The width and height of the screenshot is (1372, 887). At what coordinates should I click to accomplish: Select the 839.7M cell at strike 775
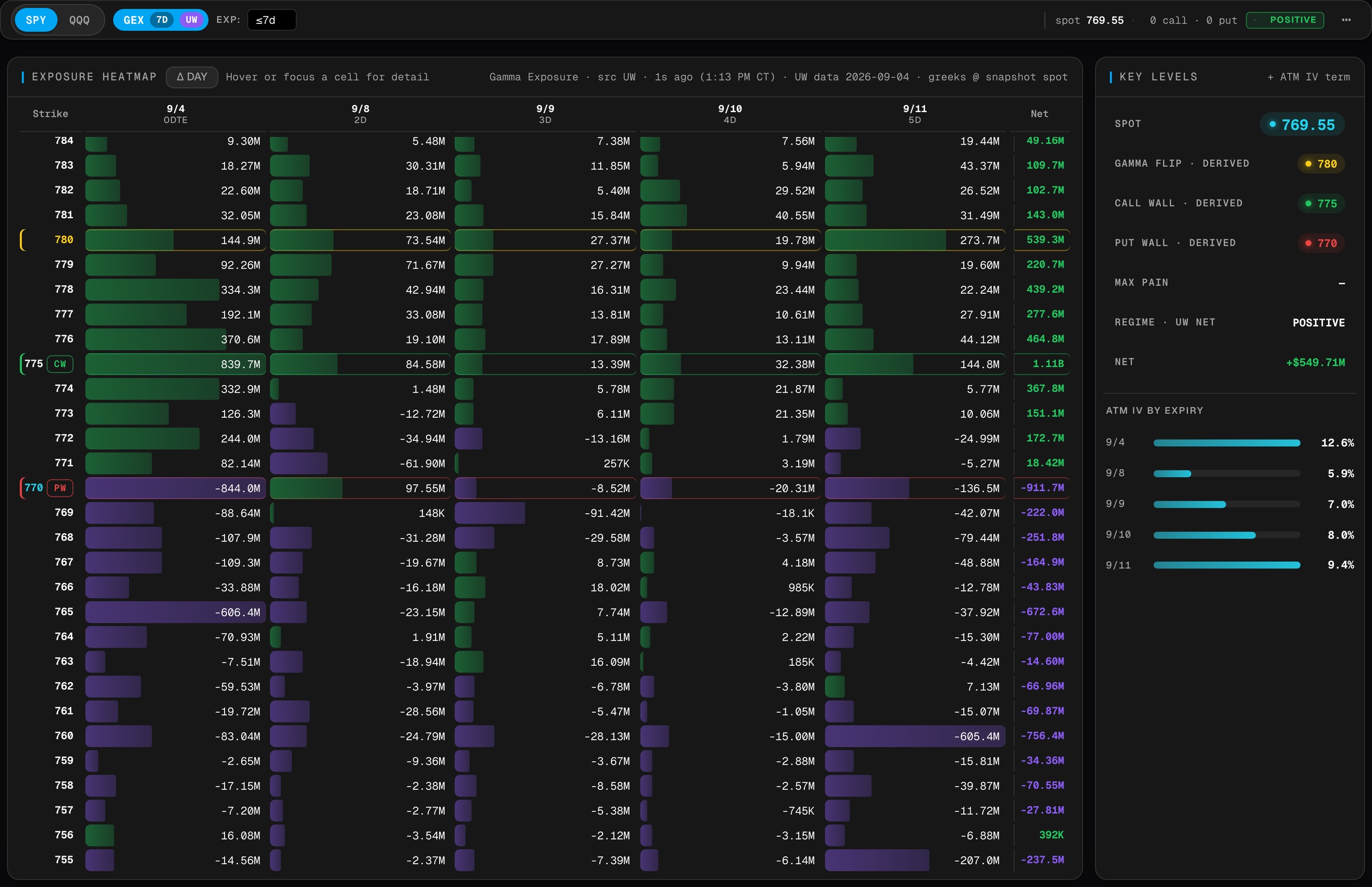tap(176, 365)
